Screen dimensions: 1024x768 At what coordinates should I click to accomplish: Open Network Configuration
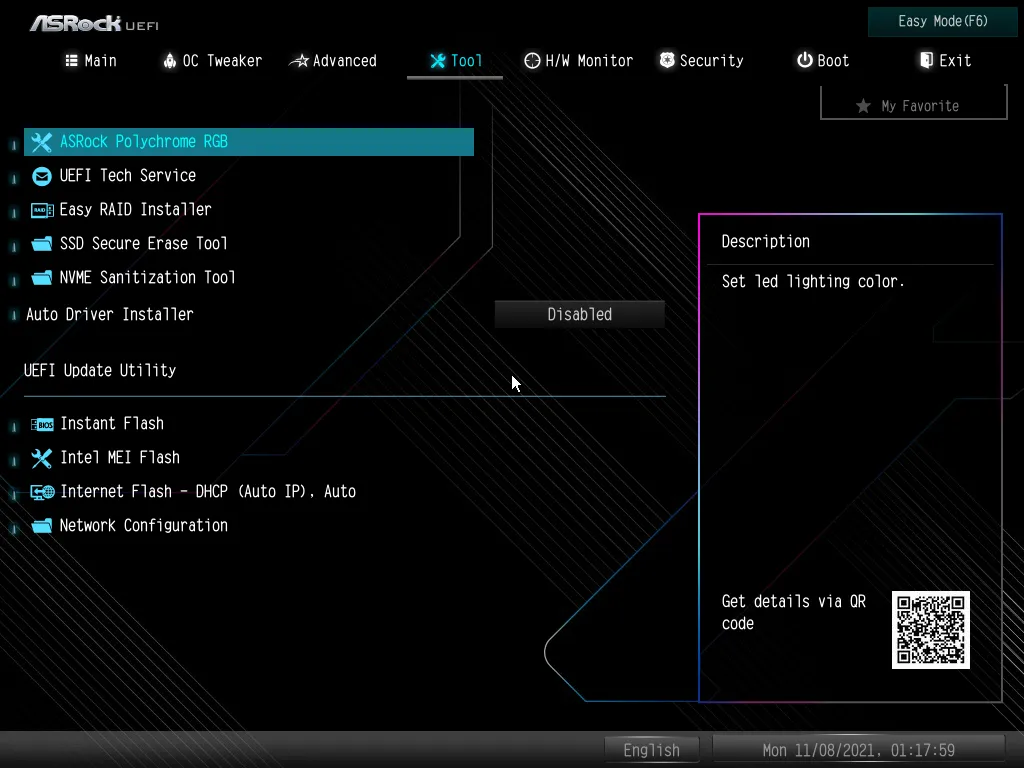pyautogui.click(x=144, y=526)
